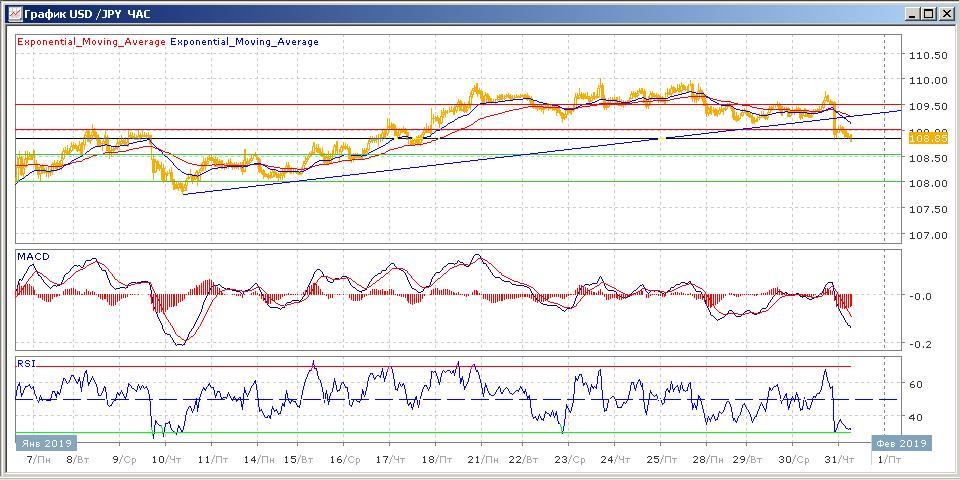Click the 28/Пн date label
The width and height of the screenshot is (960, 480).
(x=708, y=460)
